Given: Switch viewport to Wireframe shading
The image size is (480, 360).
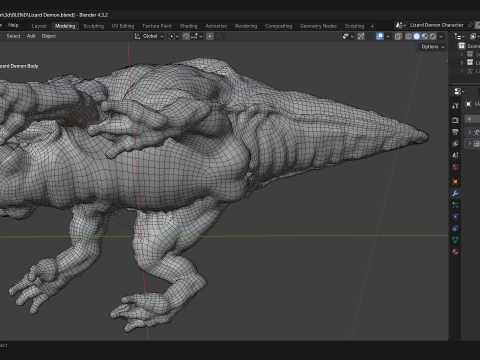Looking at the screenshot, I should point(409,36).
